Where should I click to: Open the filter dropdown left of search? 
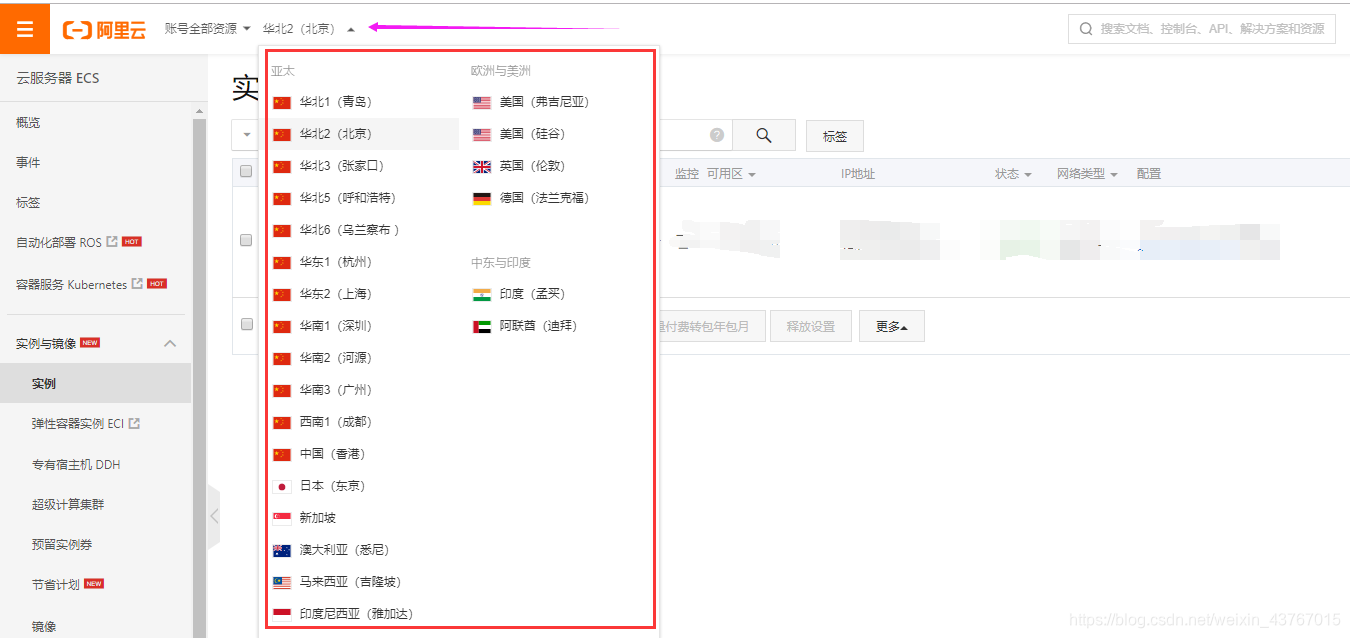(x=246, y=135)
